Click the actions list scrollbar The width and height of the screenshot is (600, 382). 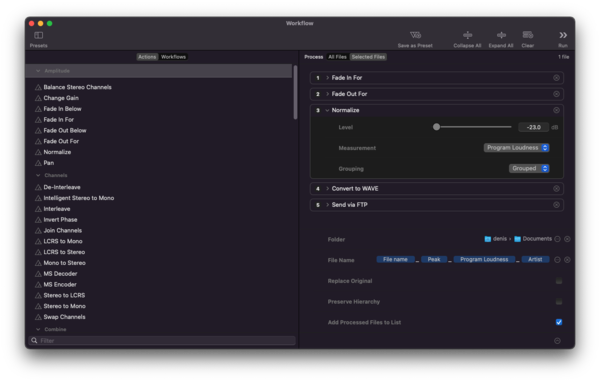[295, 93]
